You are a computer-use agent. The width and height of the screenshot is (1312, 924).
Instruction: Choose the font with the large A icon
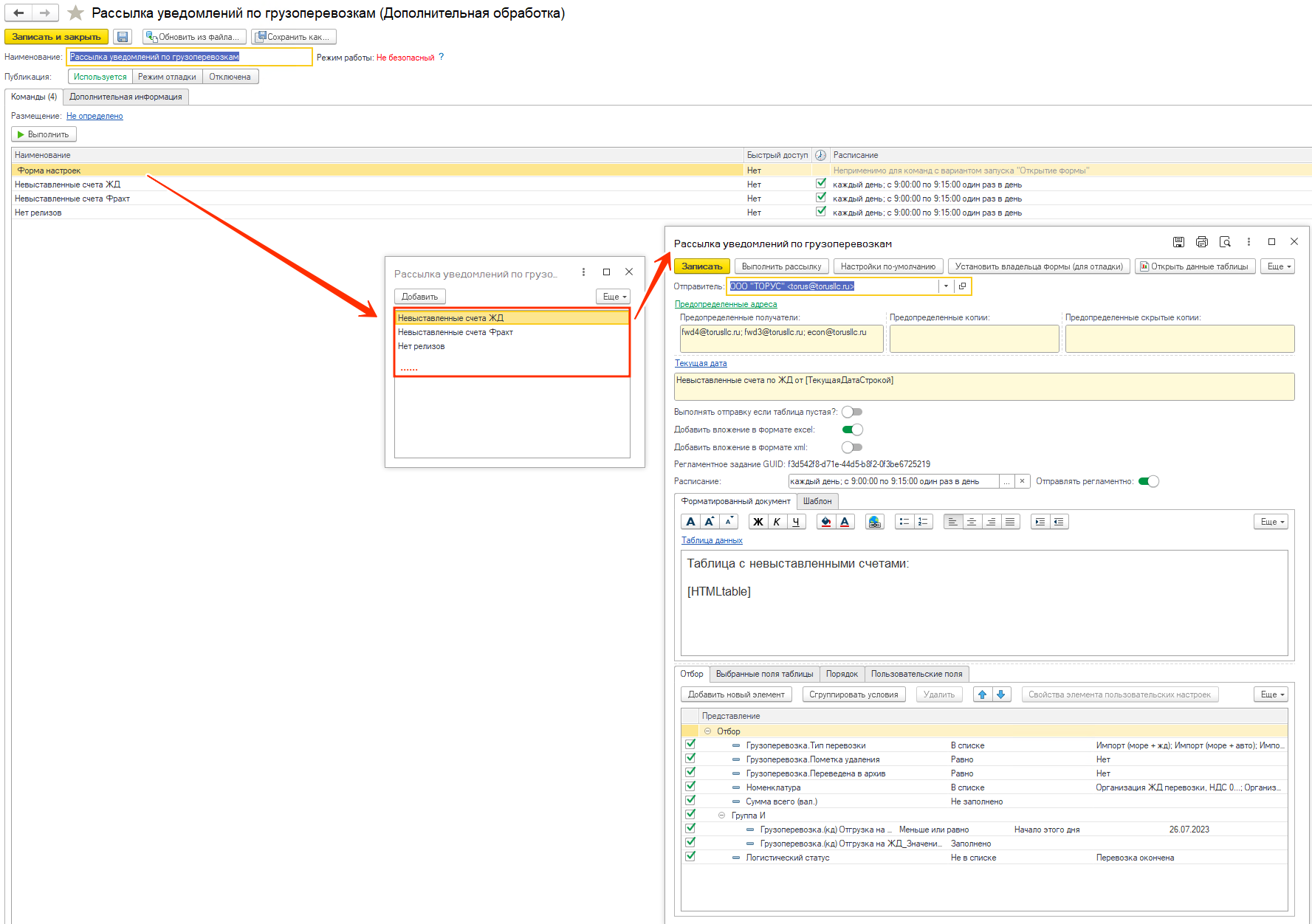tap(690, 522)
